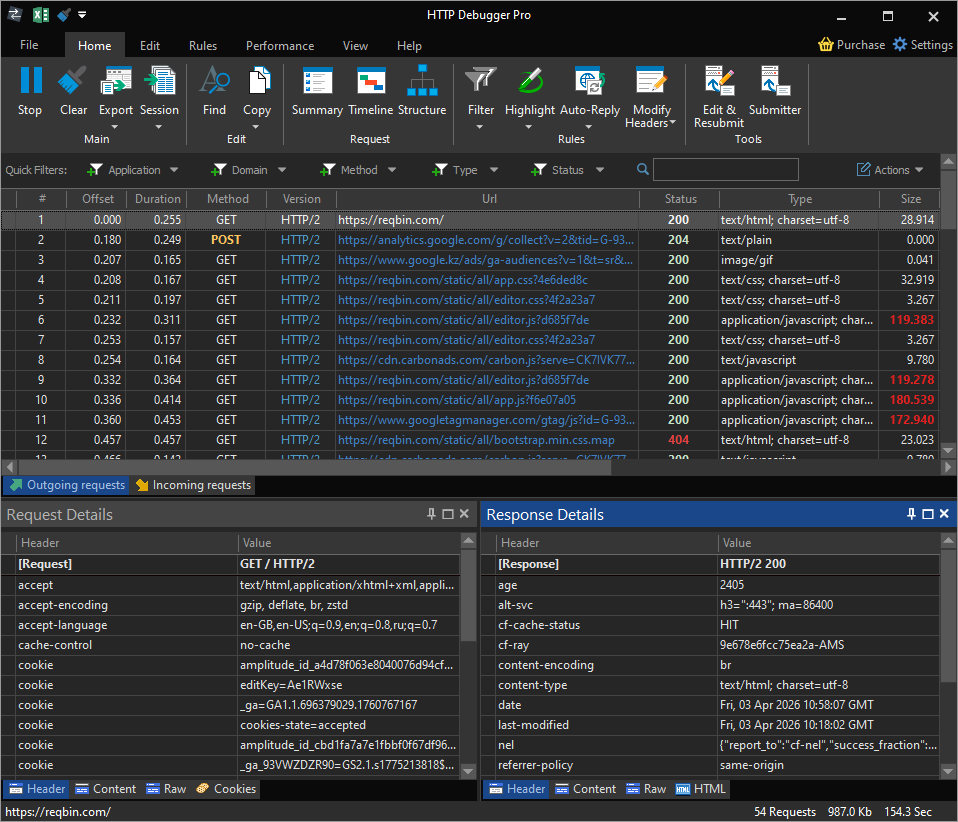Open the Rules menu
Screen dimensions: 958x822
(x=202, y=45)
